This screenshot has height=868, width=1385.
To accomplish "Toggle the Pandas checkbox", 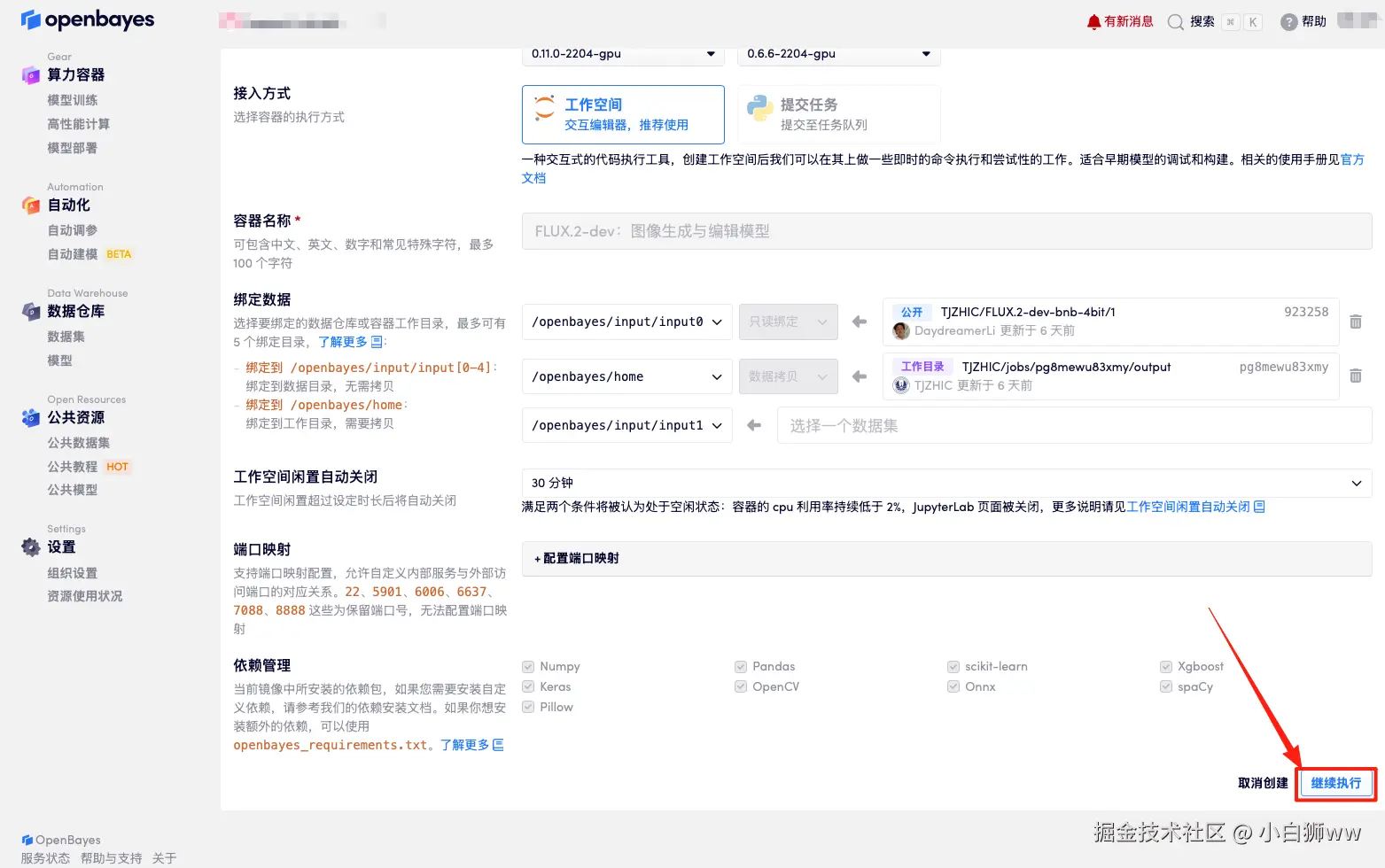I will [x=741, y=666].
